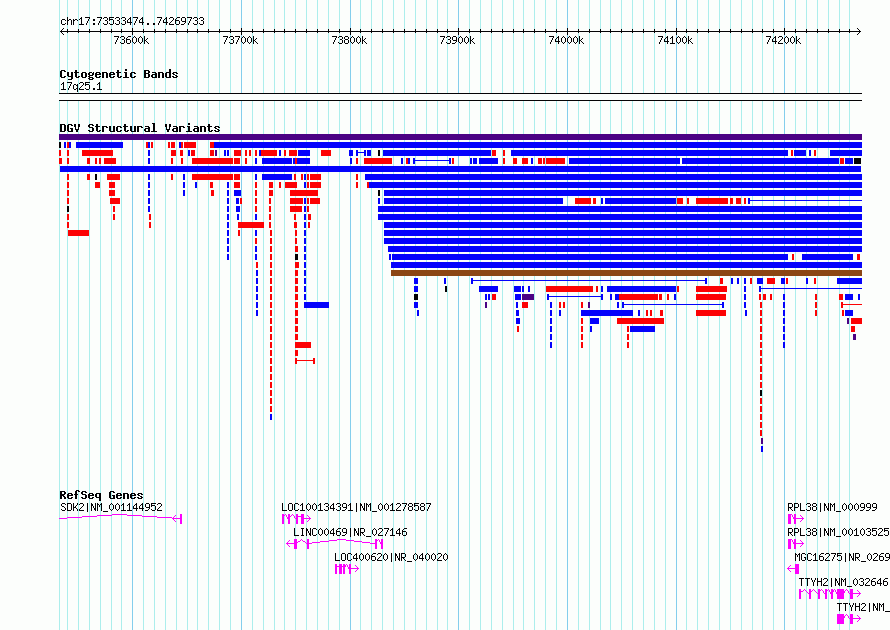Viewport: 890px width, 630px height.
Task: Click the 74200k ruler label
Action: click(783, 40)
